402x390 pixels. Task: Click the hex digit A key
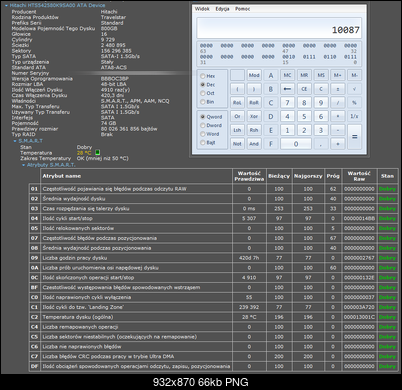point(271,75)
